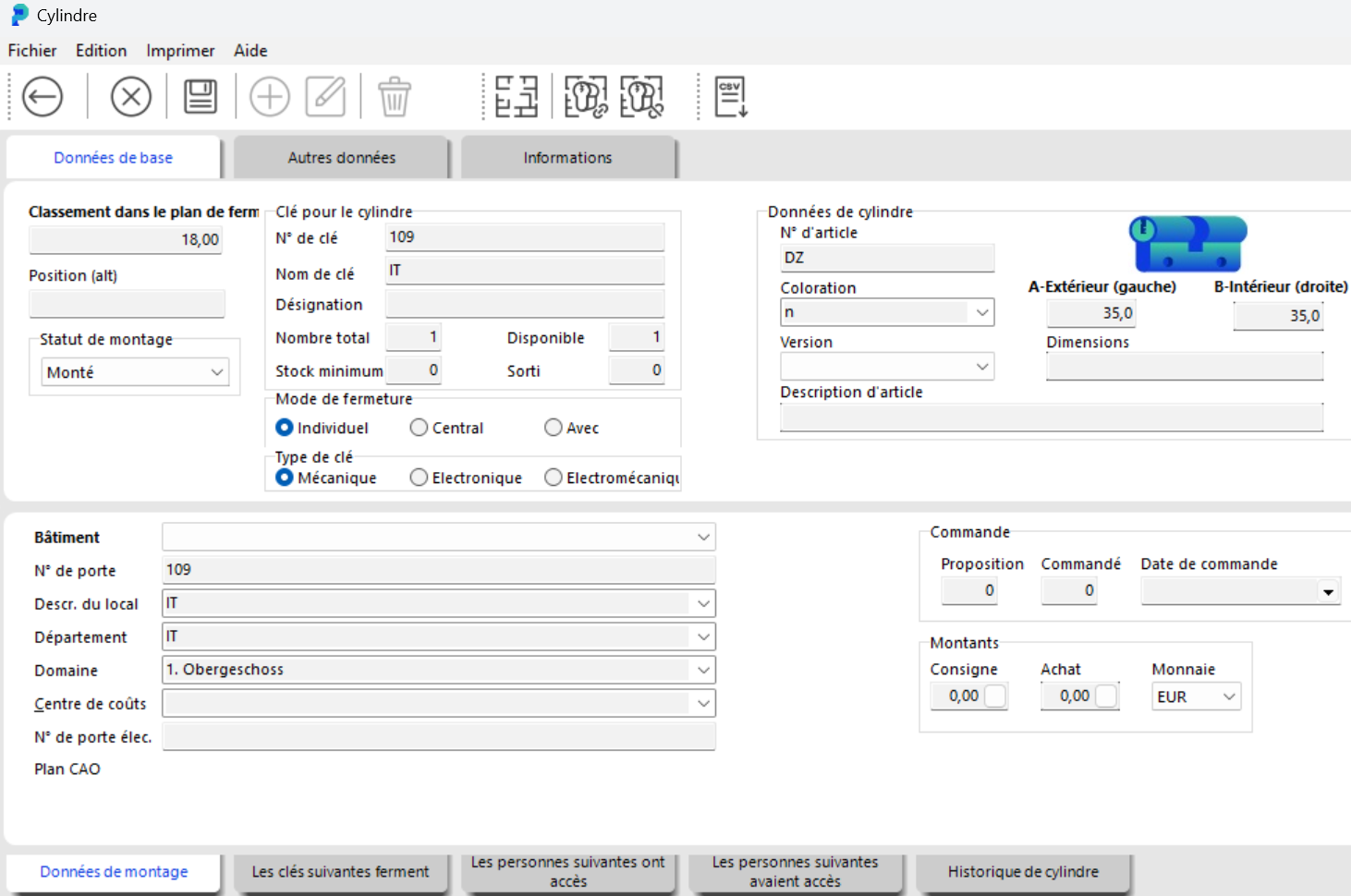Export data with the CSV icon
Viewport: 1351px width, 896px height.
point(731,97)
